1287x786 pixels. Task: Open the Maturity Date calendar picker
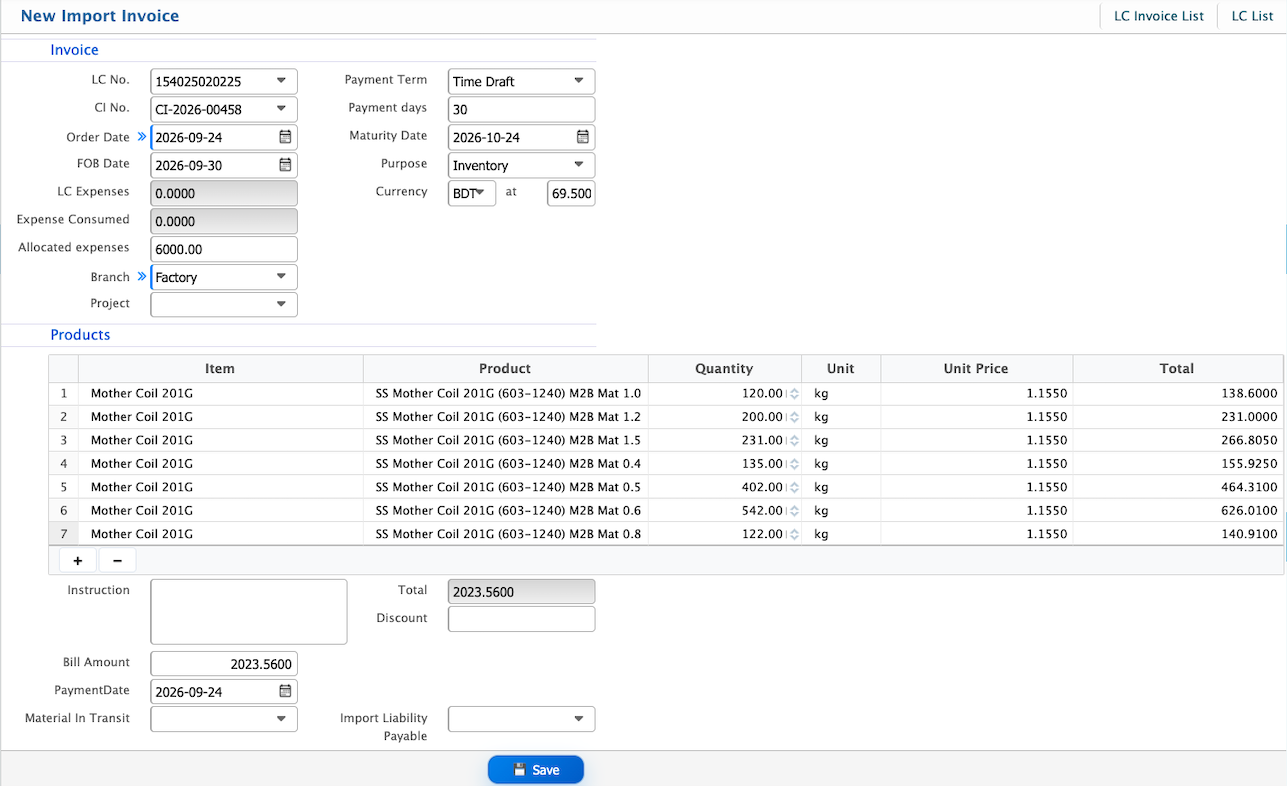[583, 137]
